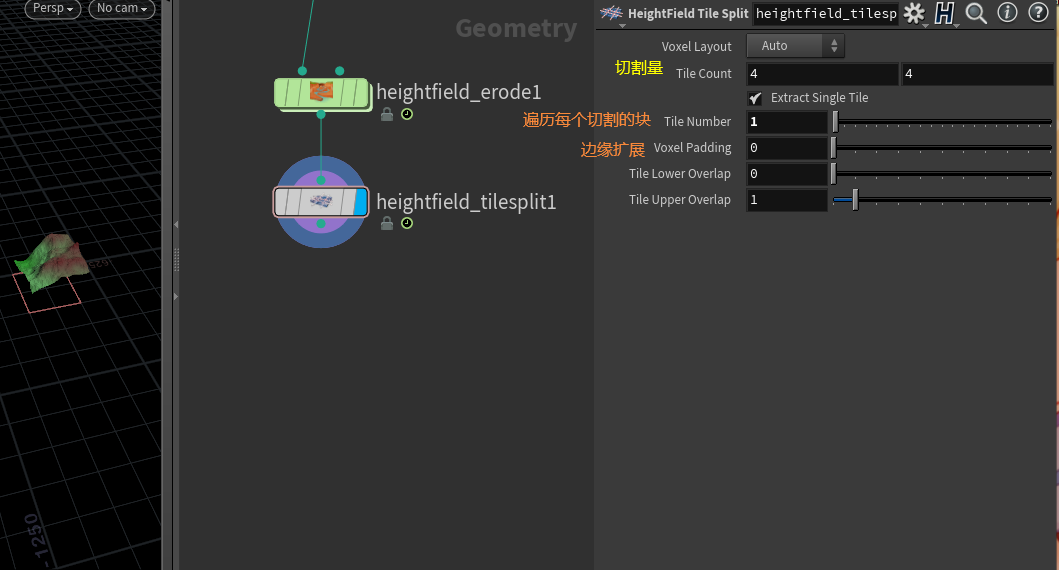Viewport: 1059px width, 570px height.
Task: Open the Persp viewport dropdown
Action: (x=53, y=8)
